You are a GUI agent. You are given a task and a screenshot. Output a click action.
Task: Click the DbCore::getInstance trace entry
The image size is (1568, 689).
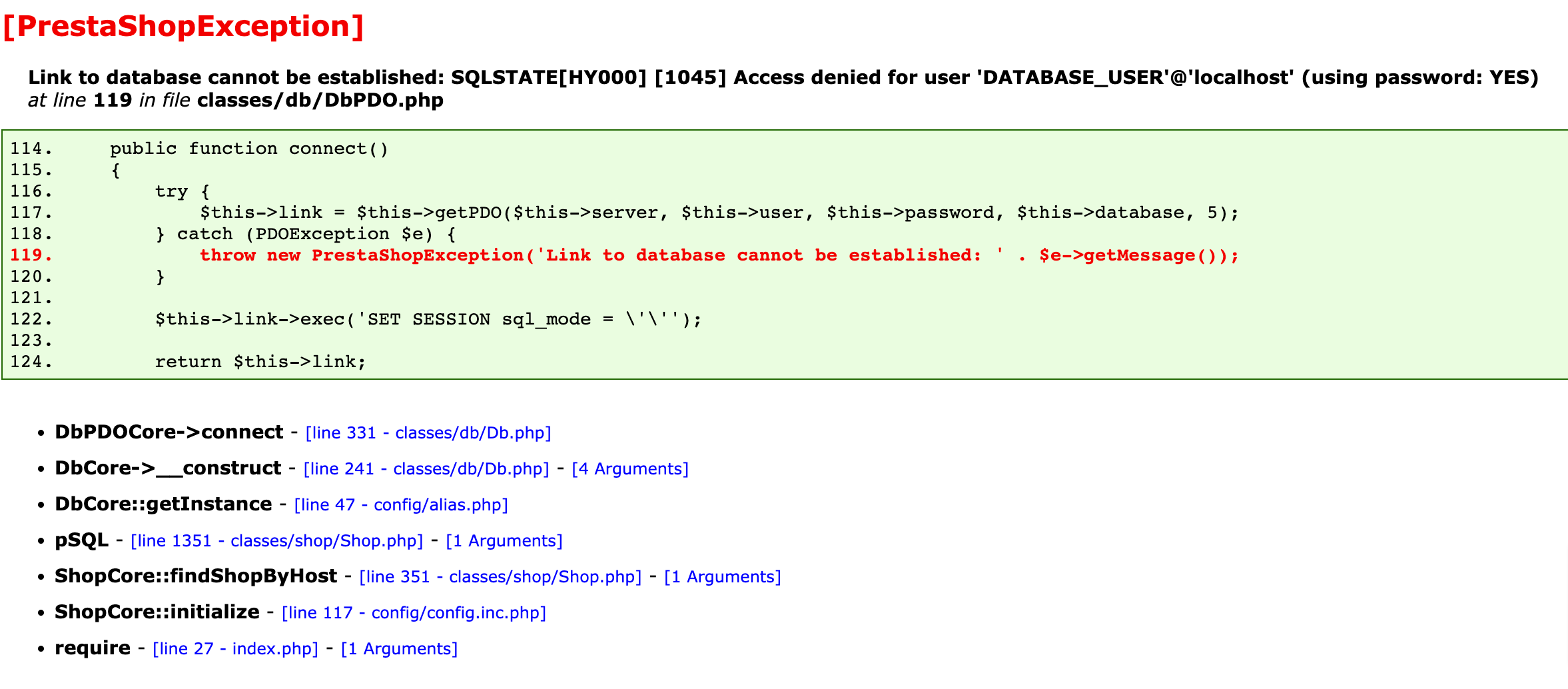coord(163,504)
